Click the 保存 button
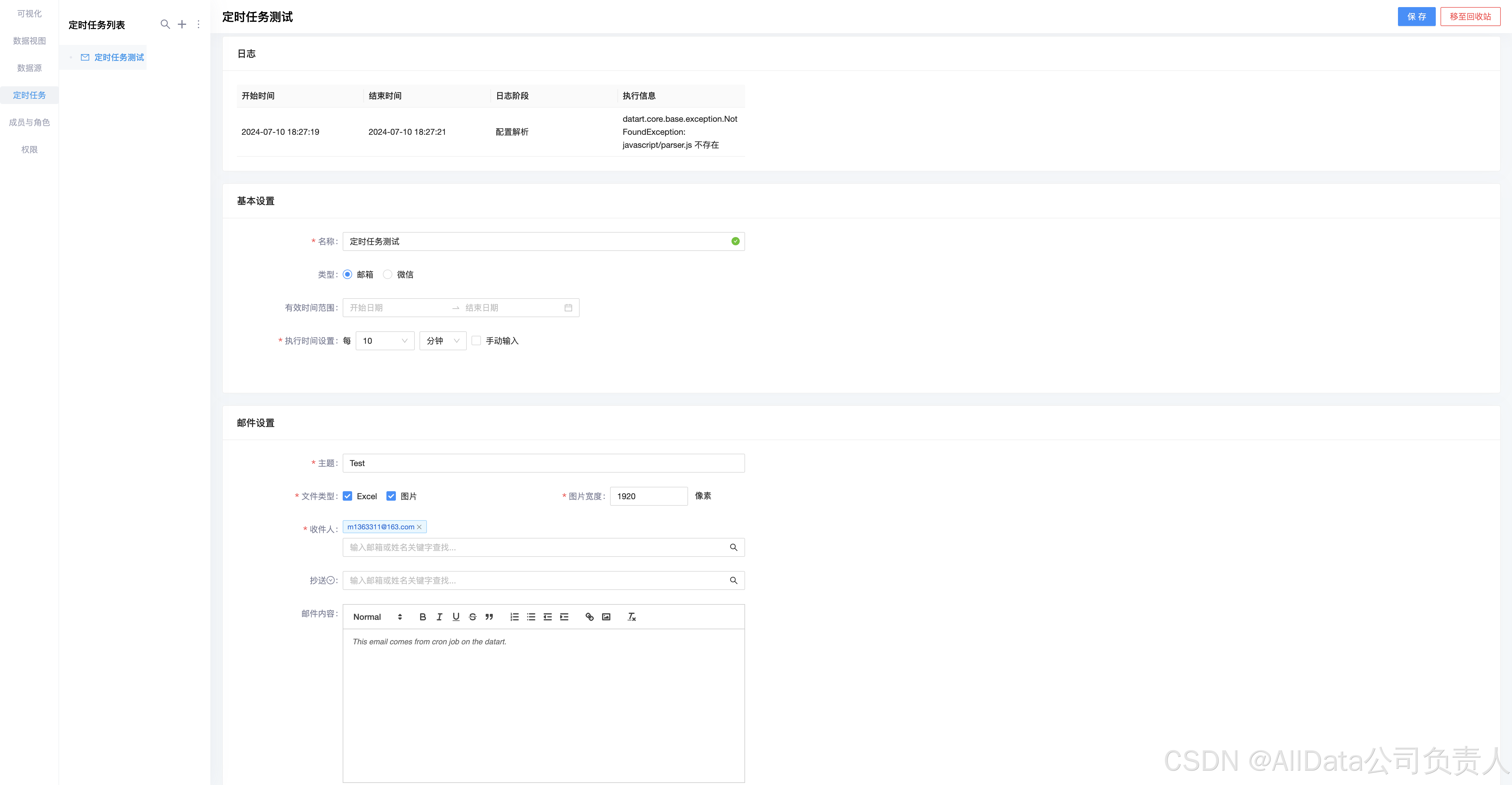 coord(1416,17)
